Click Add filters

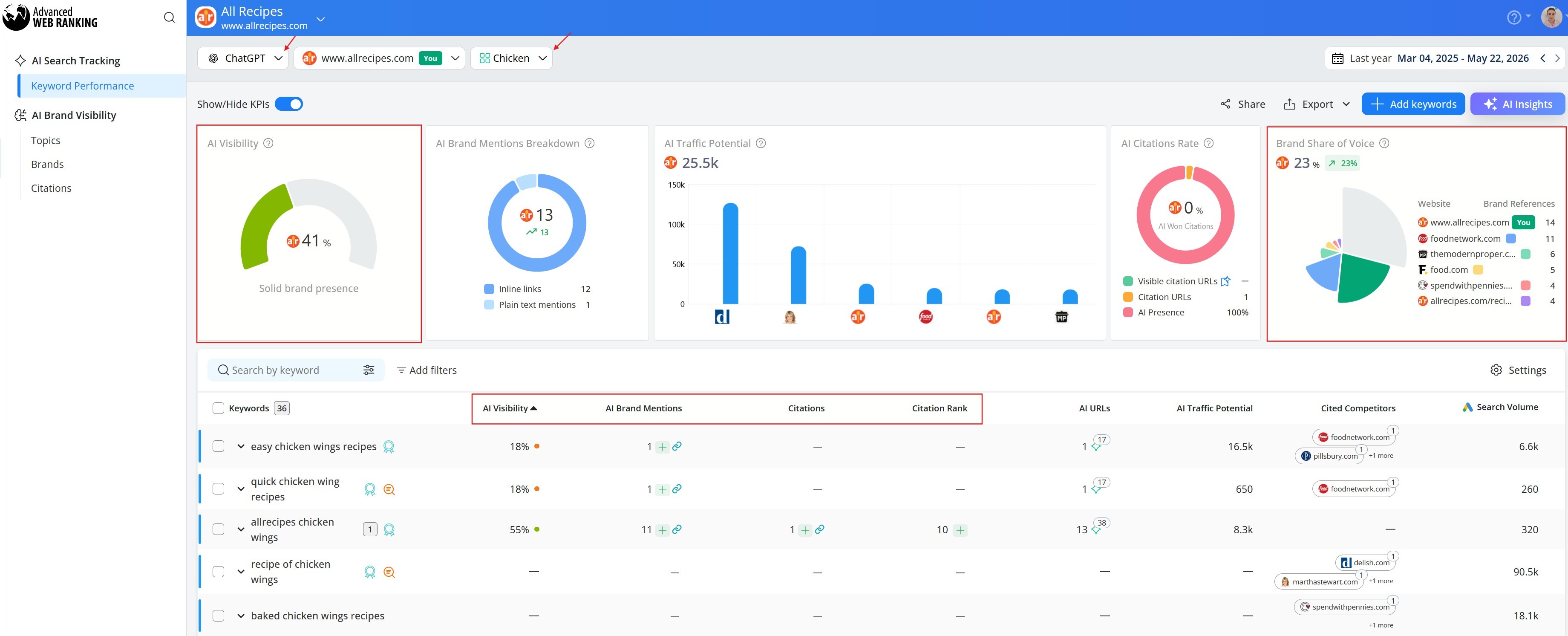[x=427, y=370]
